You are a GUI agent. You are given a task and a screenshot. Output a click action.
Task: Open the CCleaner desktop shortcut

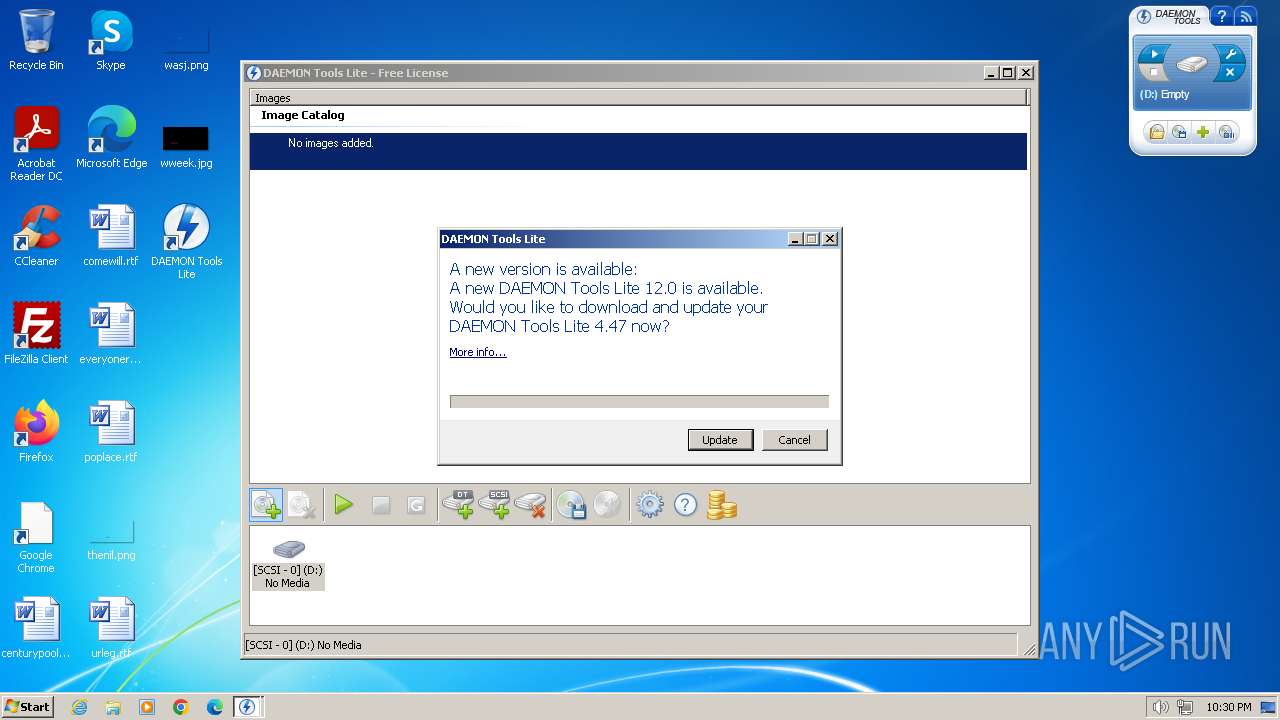pos(36,236)
